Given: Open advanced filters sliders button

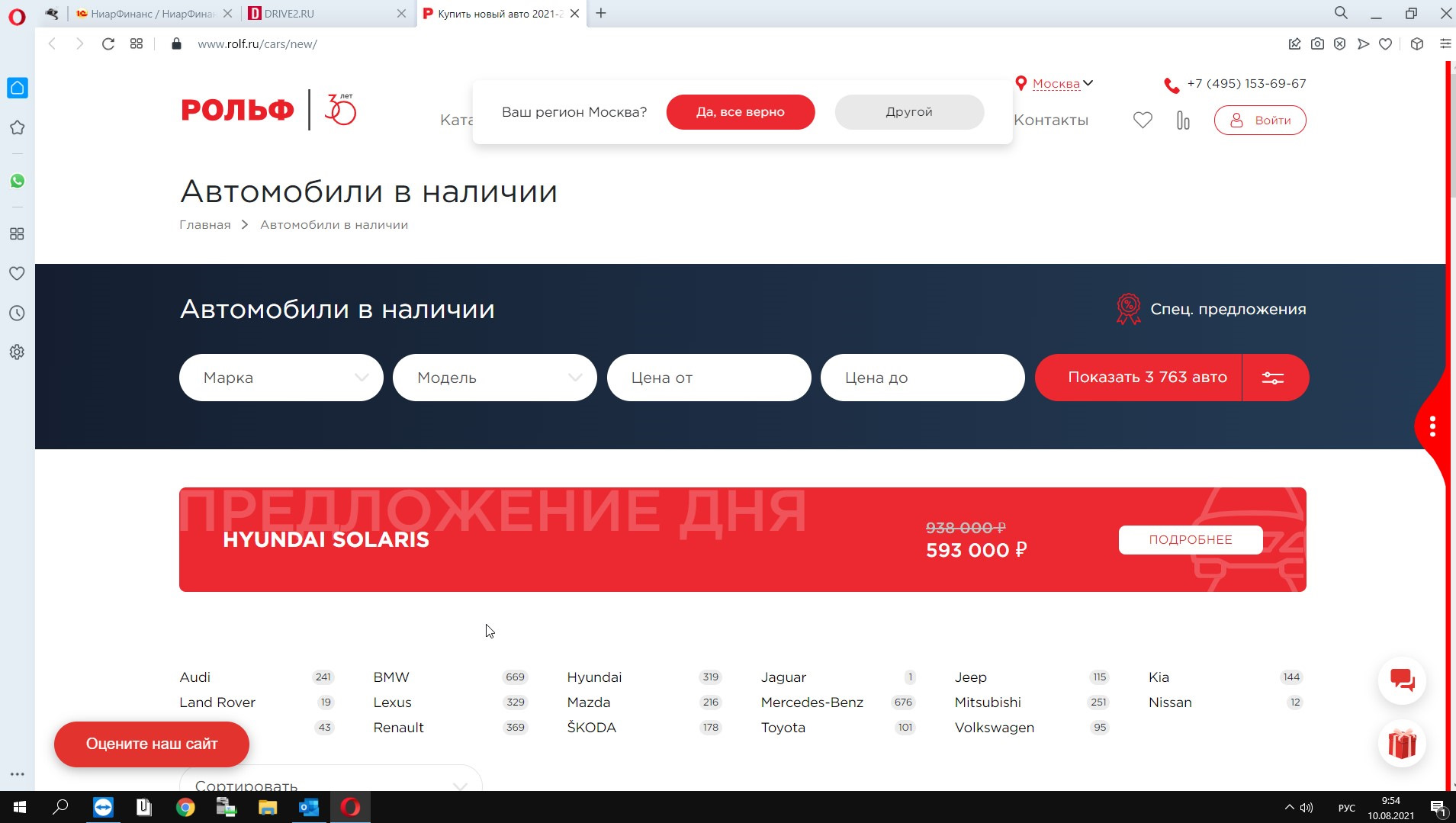Looking at the screenshot, I should click(1274, 378).
